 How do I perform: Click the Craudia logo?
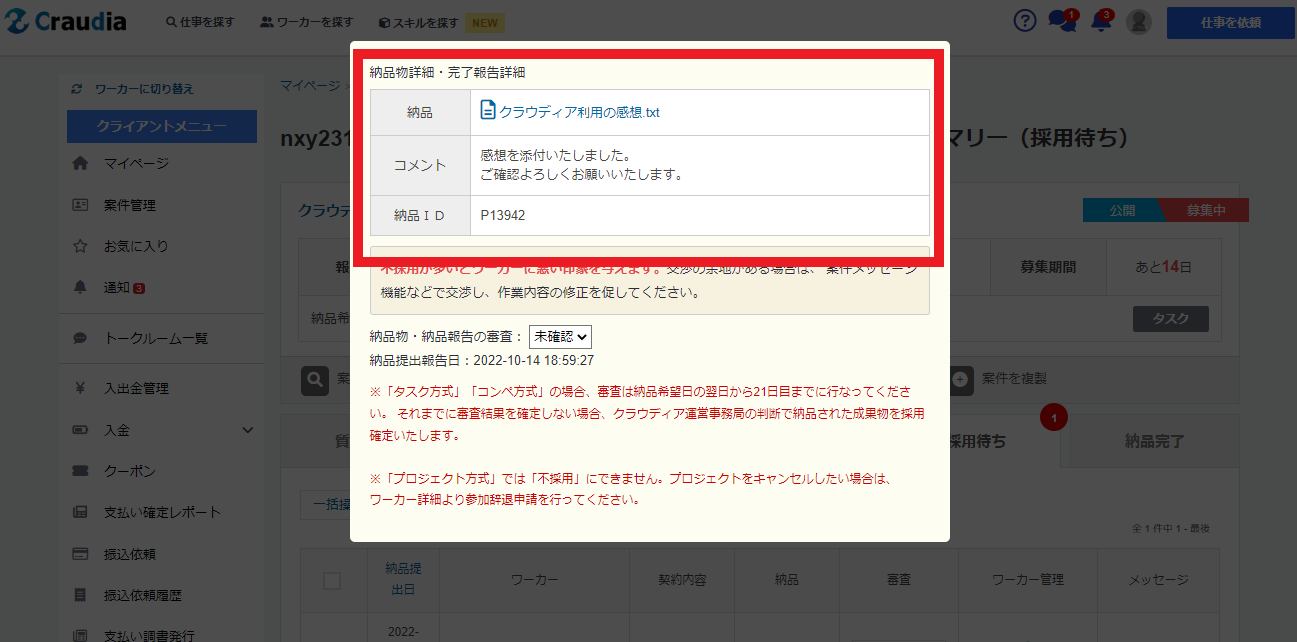click(x=70, y=22)
